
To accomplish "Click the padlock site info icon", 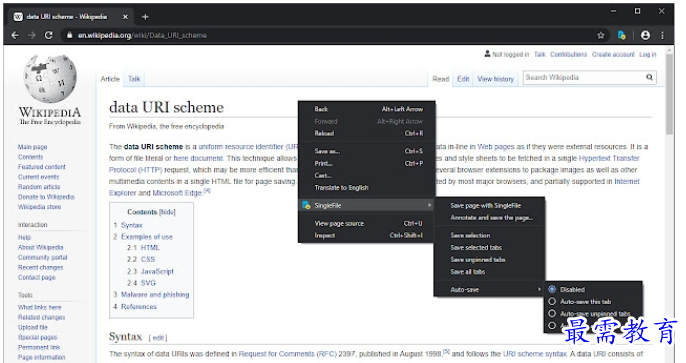I will pyautogui.click(x=69, y=35).
